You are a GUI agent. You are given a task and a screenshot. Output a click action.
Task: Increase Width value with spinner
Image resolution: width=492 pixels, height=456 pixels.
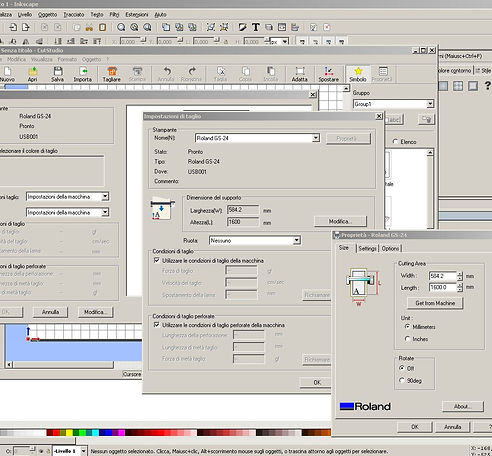[x=460, y=274]
